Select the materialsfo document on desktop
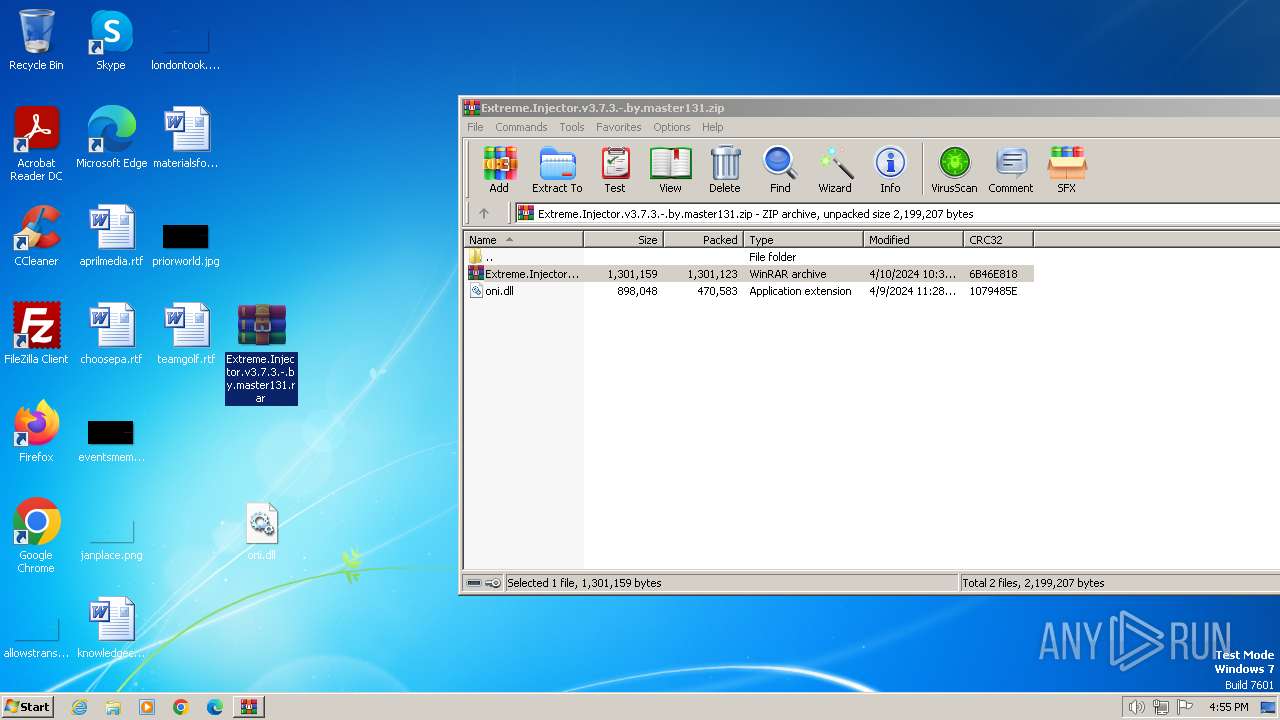The image size is (1280, 720). tap(186, 138)
